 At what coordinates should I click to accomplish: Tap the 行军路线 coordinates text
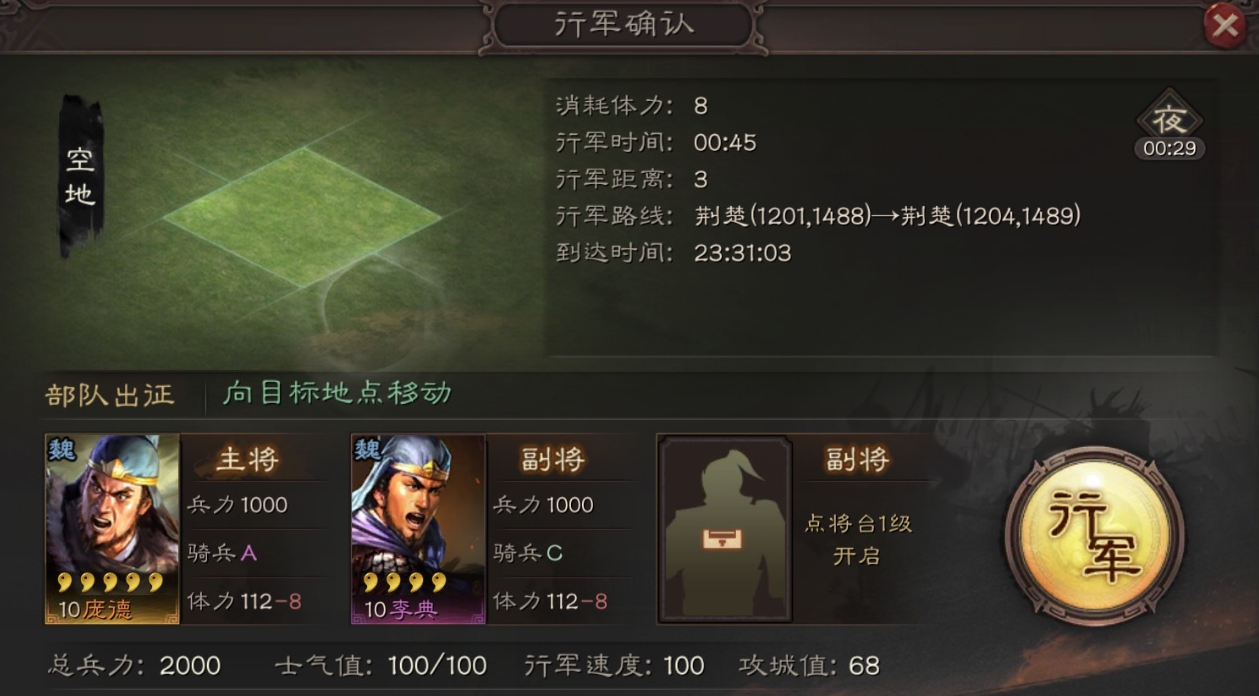(x=887, y=216)
